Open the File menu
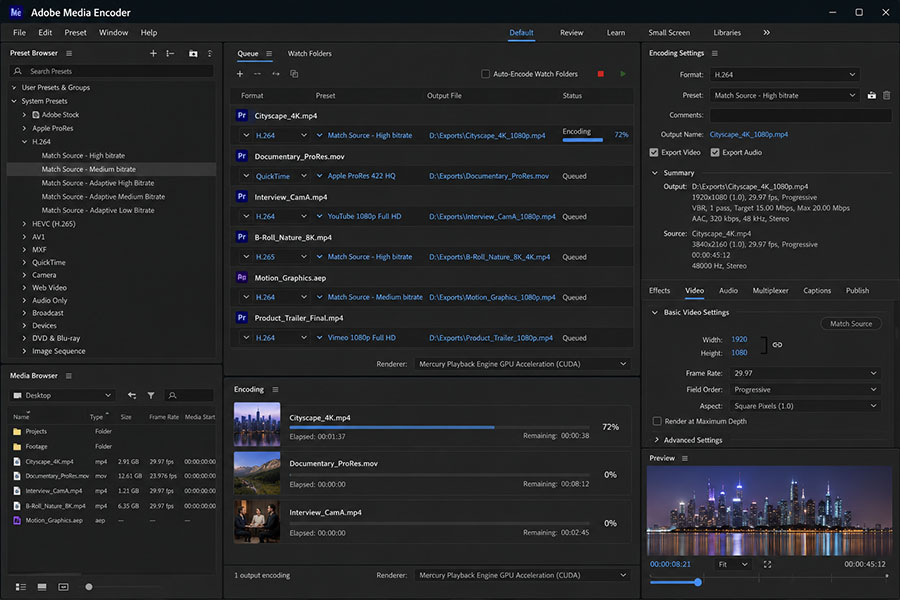This screenshot has width=900, height=600. tap(20, 33)
